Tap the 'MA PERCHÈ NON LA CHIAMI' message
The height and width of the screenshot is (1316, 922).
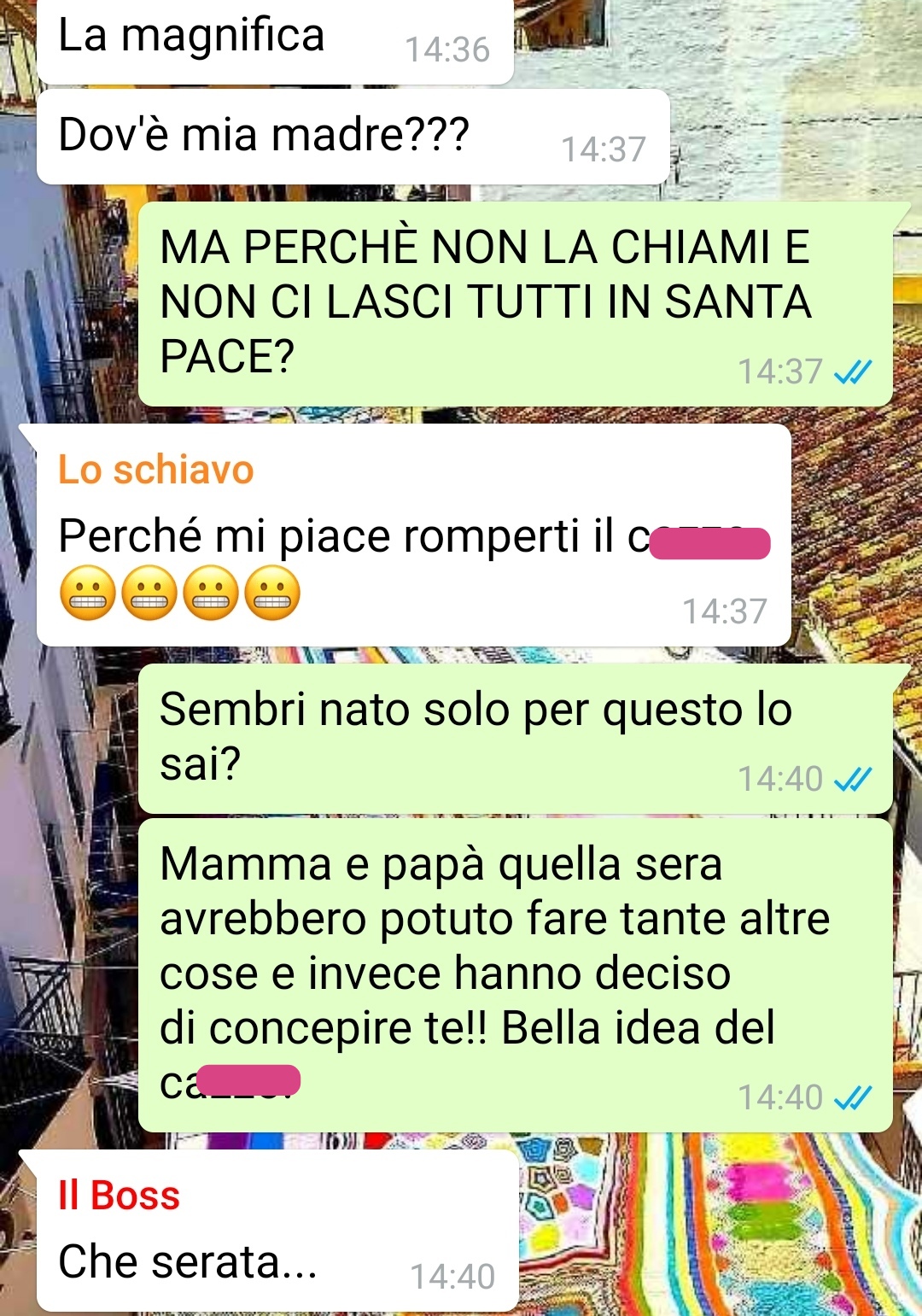point(516,304)
